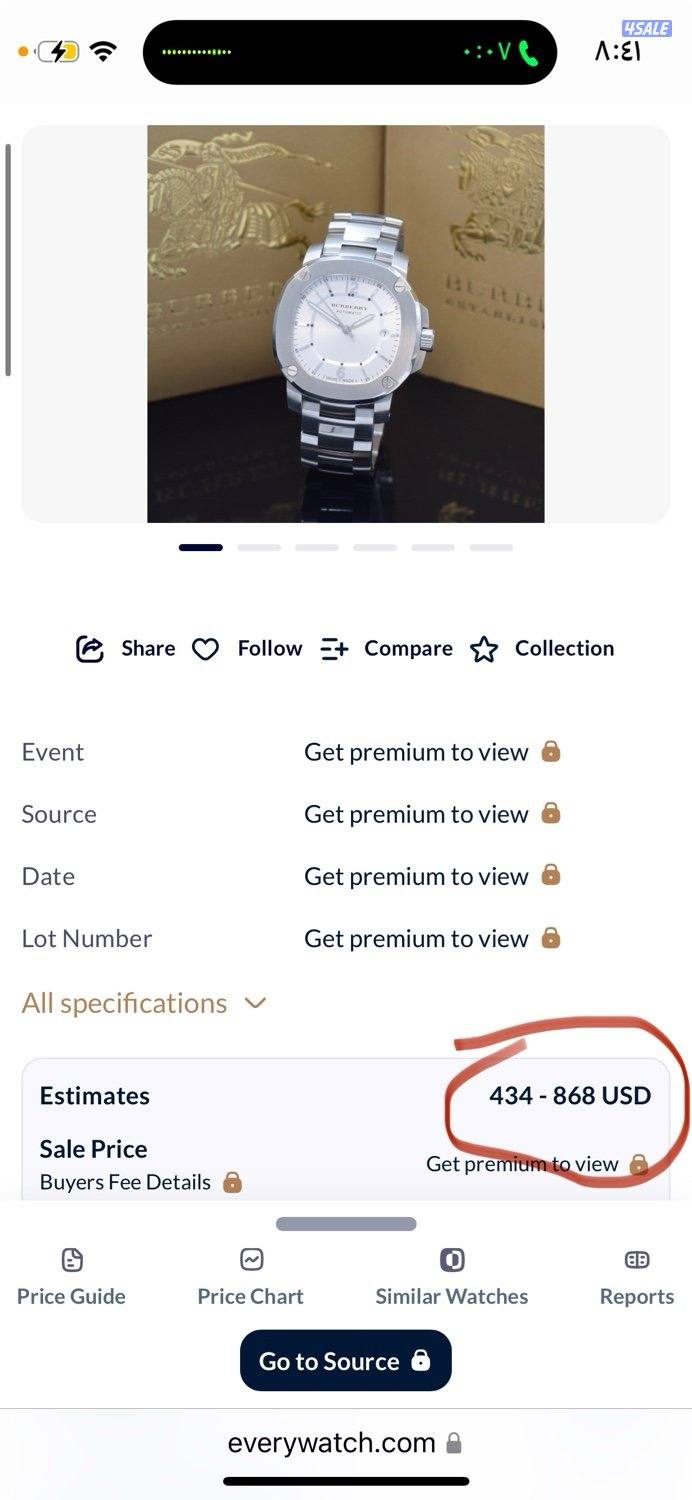Click the lock icon beside Event
The width and height of the screenshot is (692, 1500).
pos(550,751)
